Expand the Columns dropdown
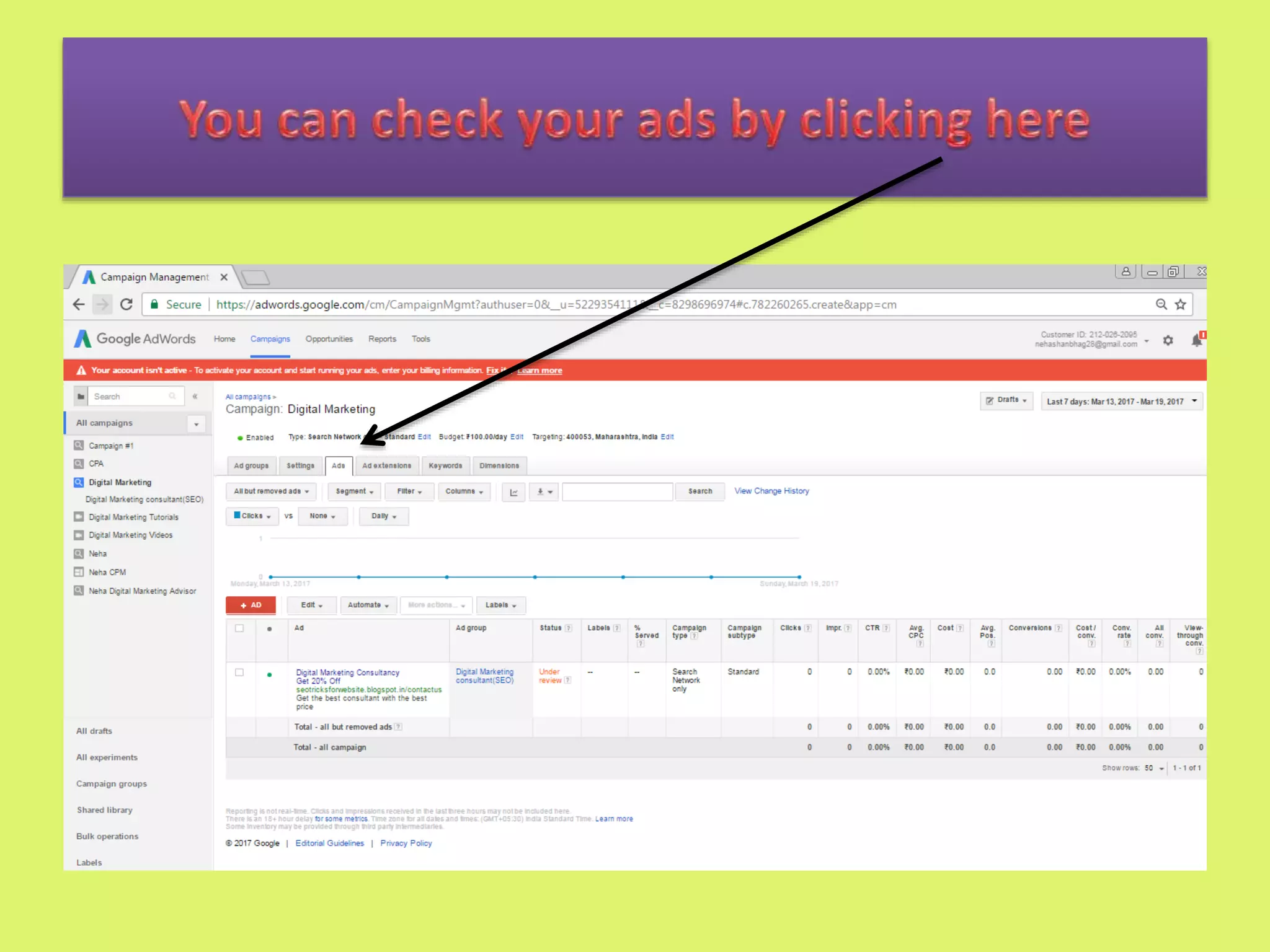This screenshot has width=1270, height=952. [464, 491]
